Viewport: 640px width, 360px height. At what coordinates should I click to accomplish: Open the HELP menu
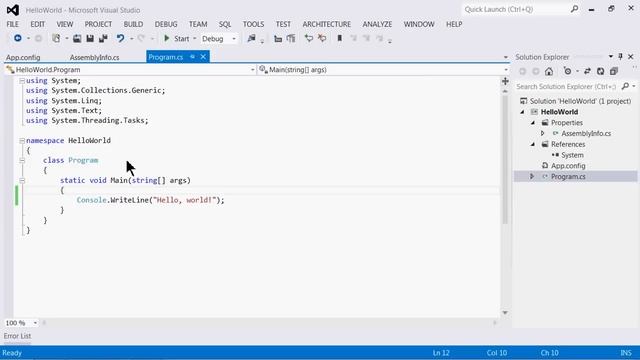[454, 24]
